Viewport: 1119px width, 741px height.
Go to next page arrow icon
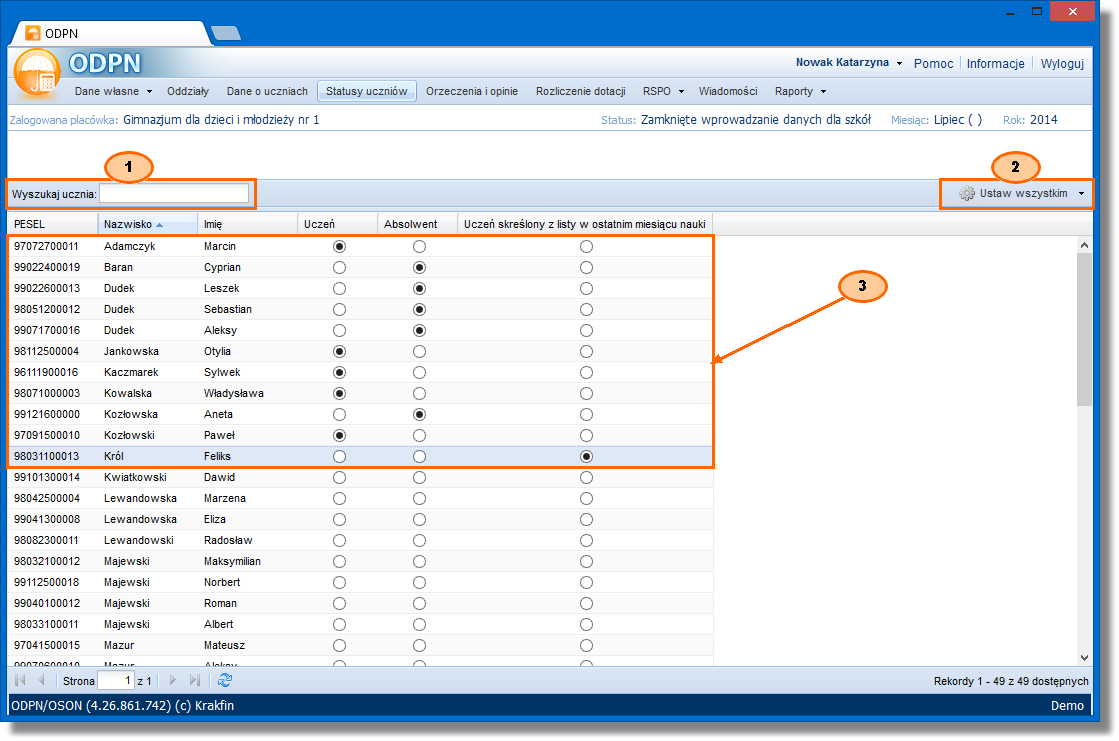coord(173,680)
